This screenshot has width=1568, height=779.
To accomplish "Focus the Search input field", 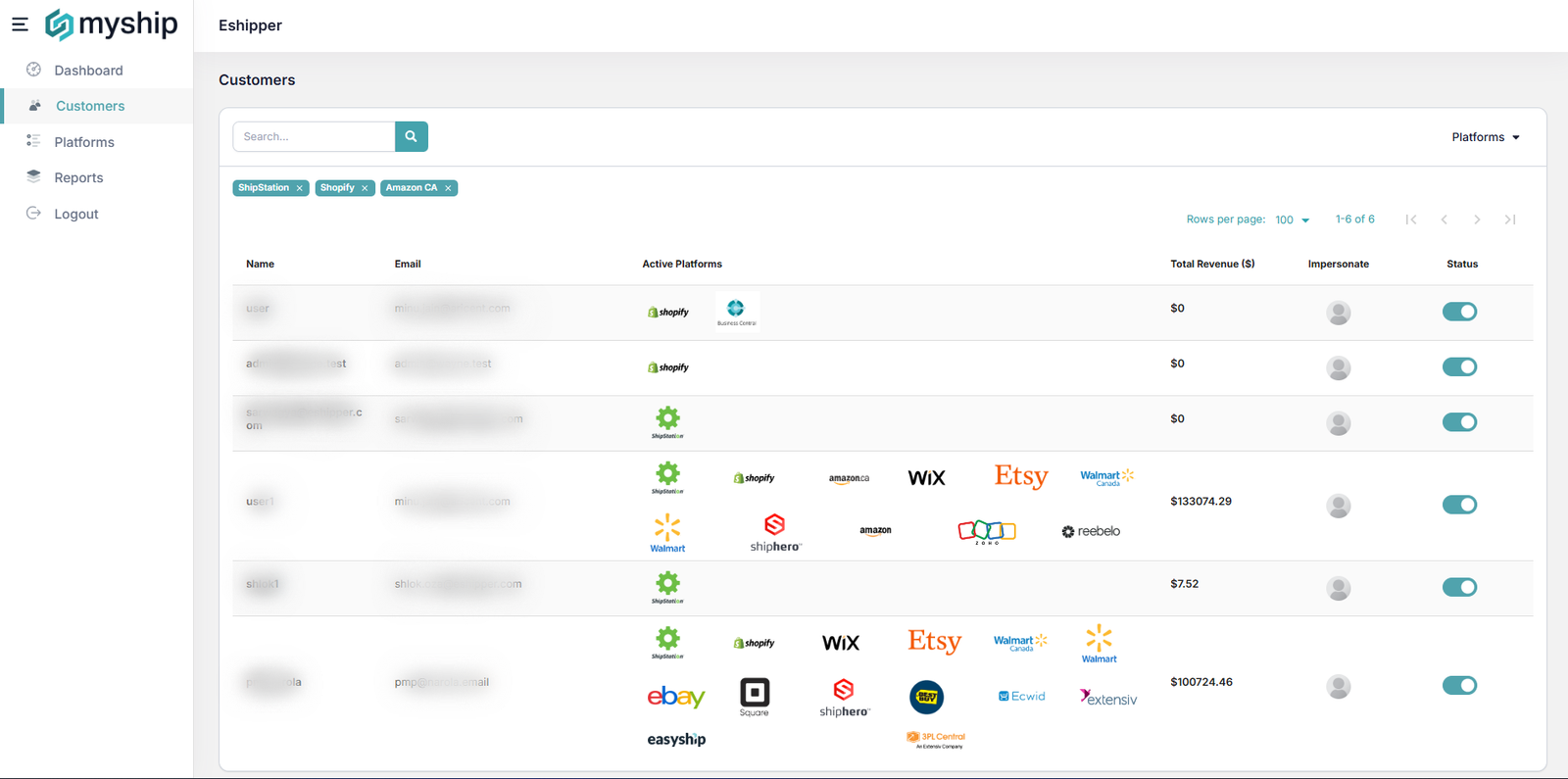I will point(314,136).
